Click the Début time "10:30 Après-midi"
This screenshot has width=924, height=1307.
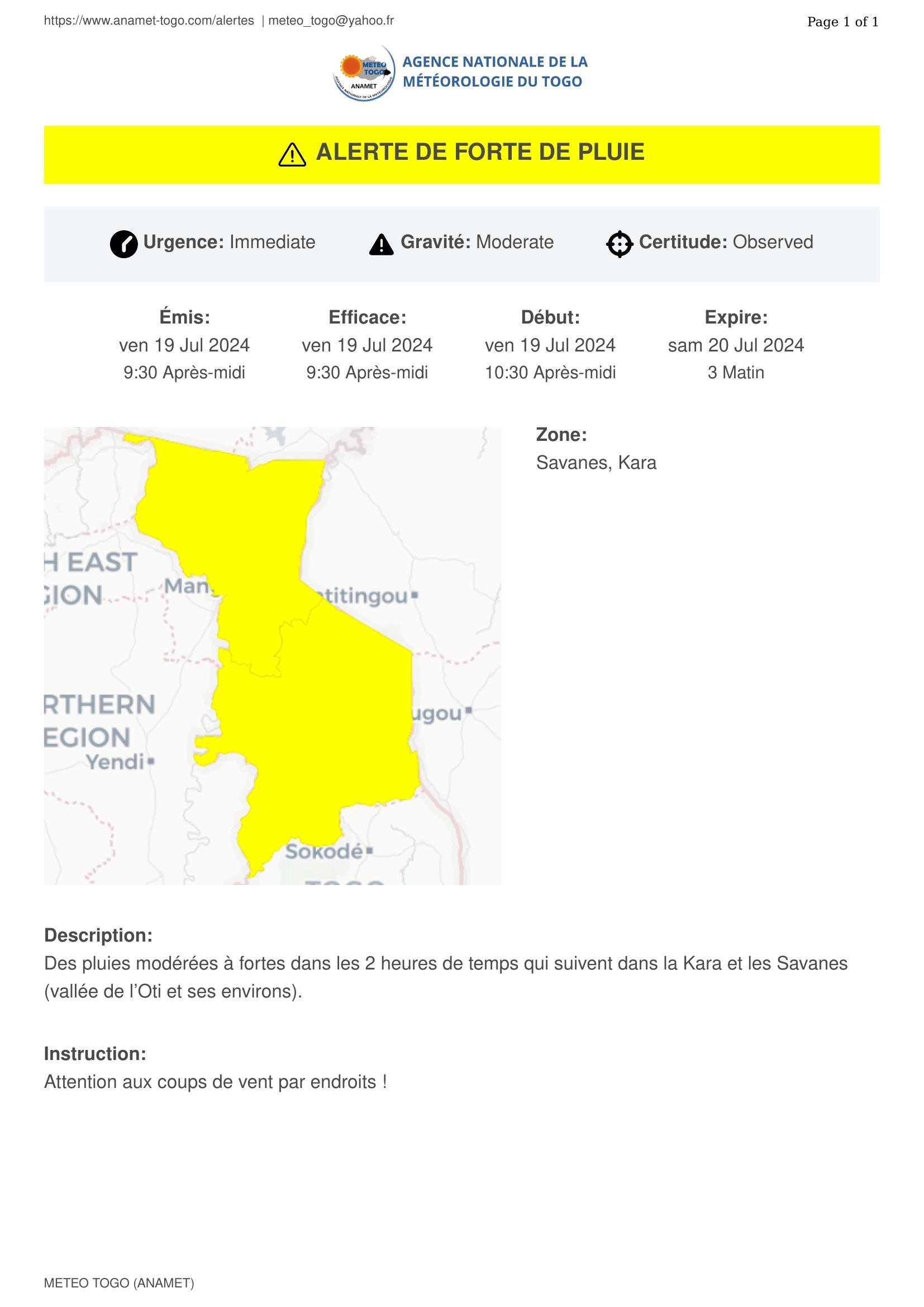coord(550,373)
